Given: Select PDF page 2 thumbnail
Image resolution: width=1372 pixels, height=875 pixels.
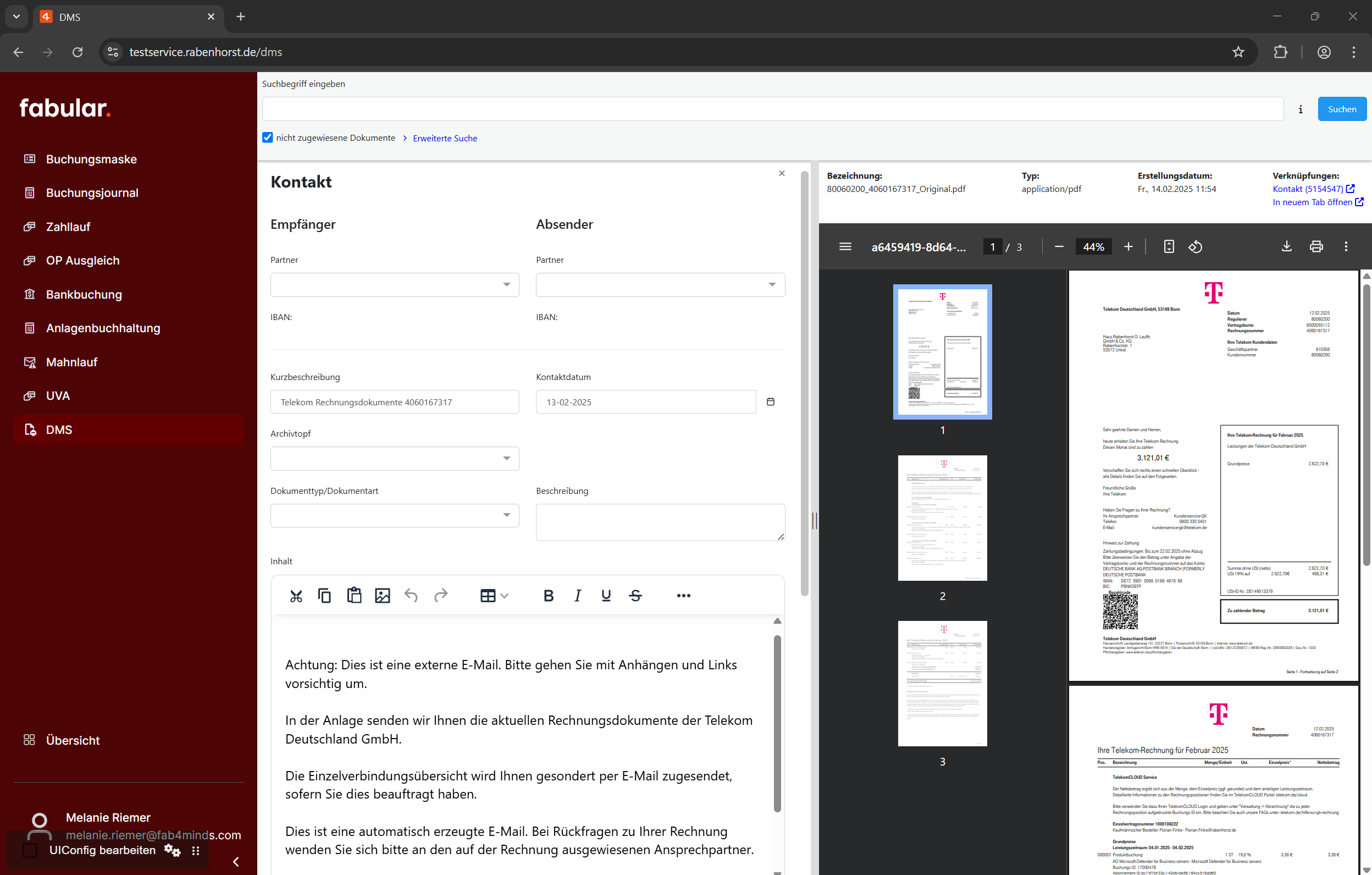Looking at the screenshot, I should 942,518.
